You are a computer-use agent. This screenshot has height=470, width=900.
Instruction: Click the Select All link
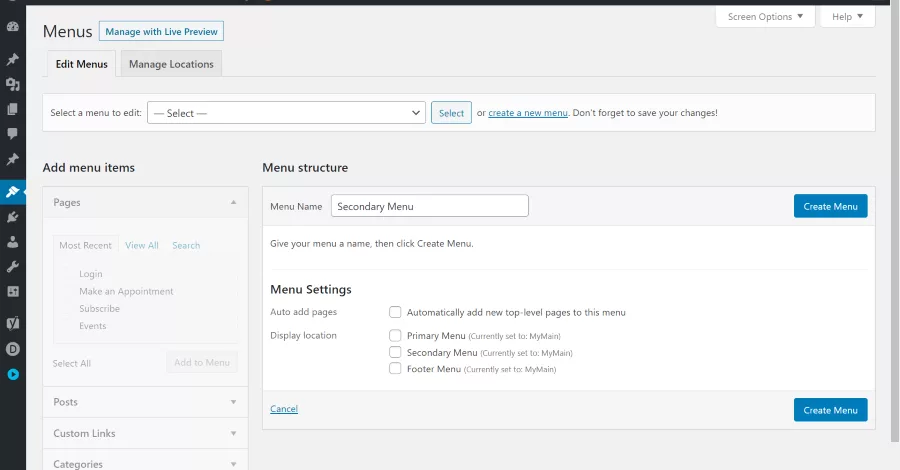coord(72,363)
